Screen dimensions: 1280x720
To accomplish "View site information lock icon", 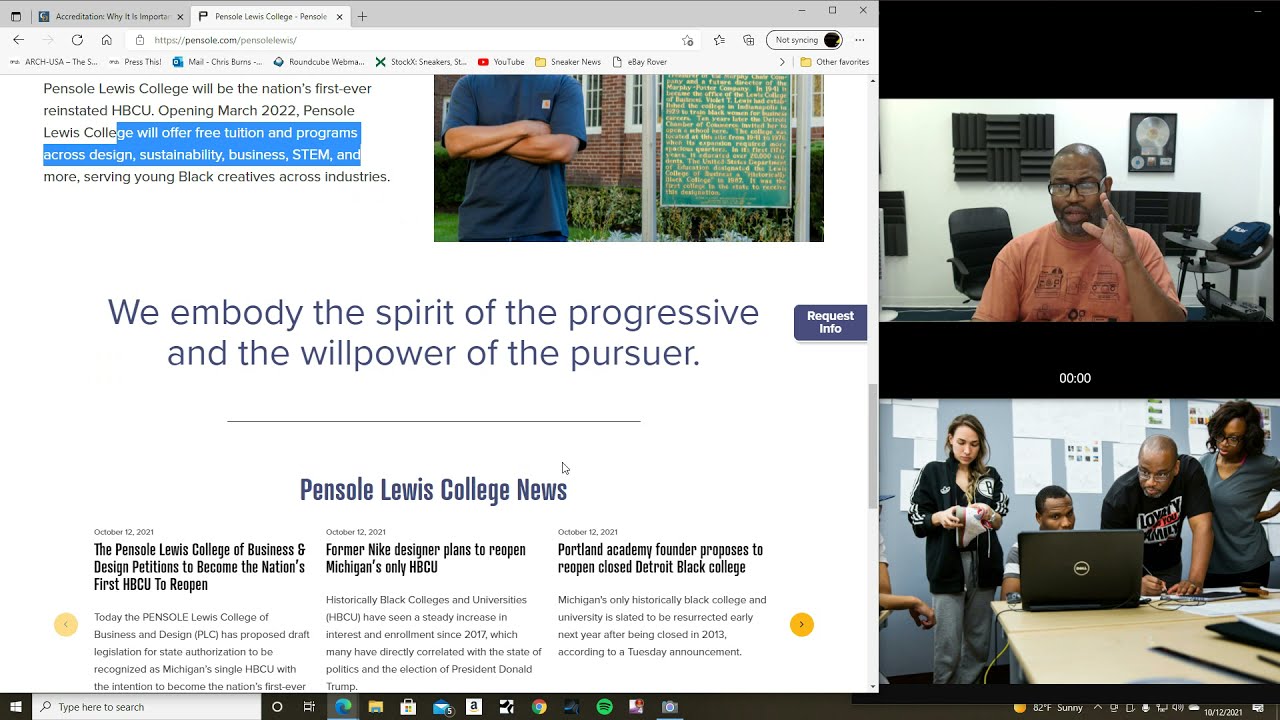I will pyautogui.click(x=140, y=40).
